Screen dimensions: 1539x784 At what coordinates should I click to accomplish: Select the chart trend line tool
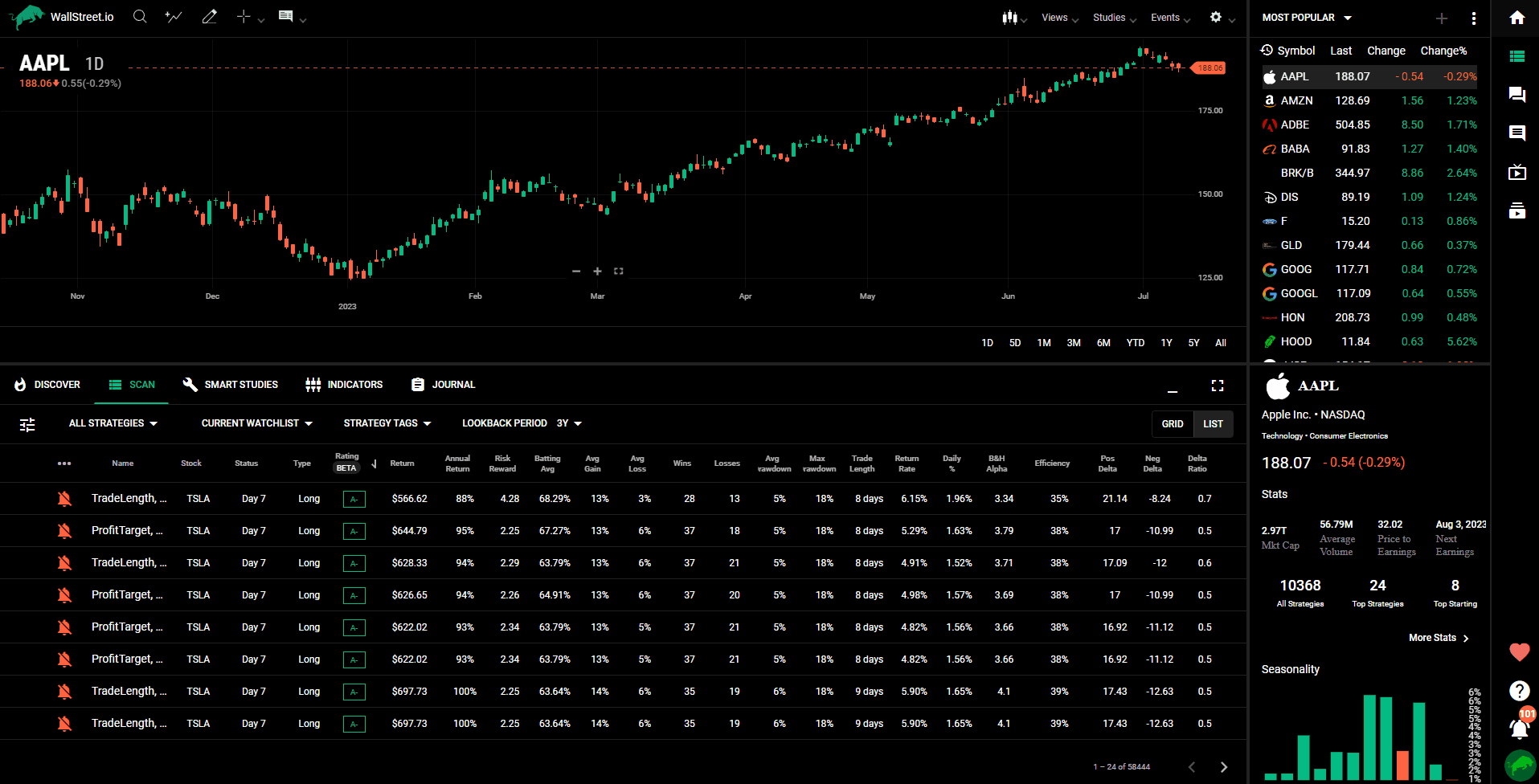[174, 17]
